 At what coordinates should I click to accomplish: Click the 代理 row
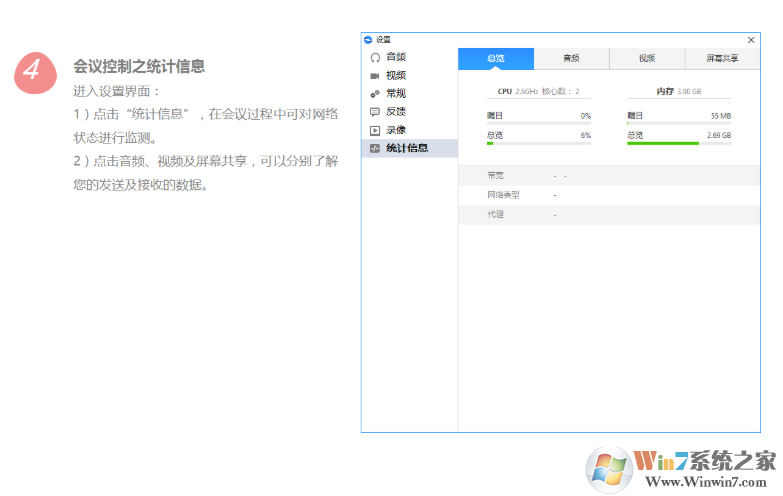(x=609, y=215)
